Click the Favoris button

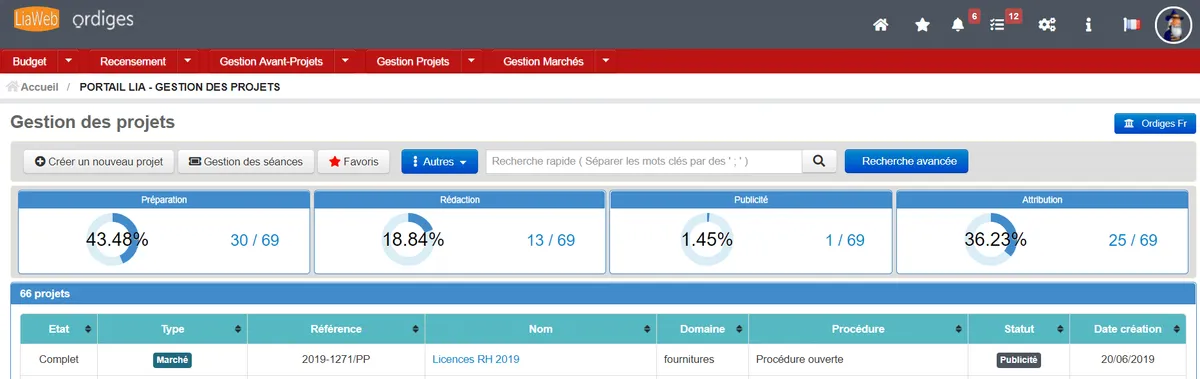coord(353,161)
